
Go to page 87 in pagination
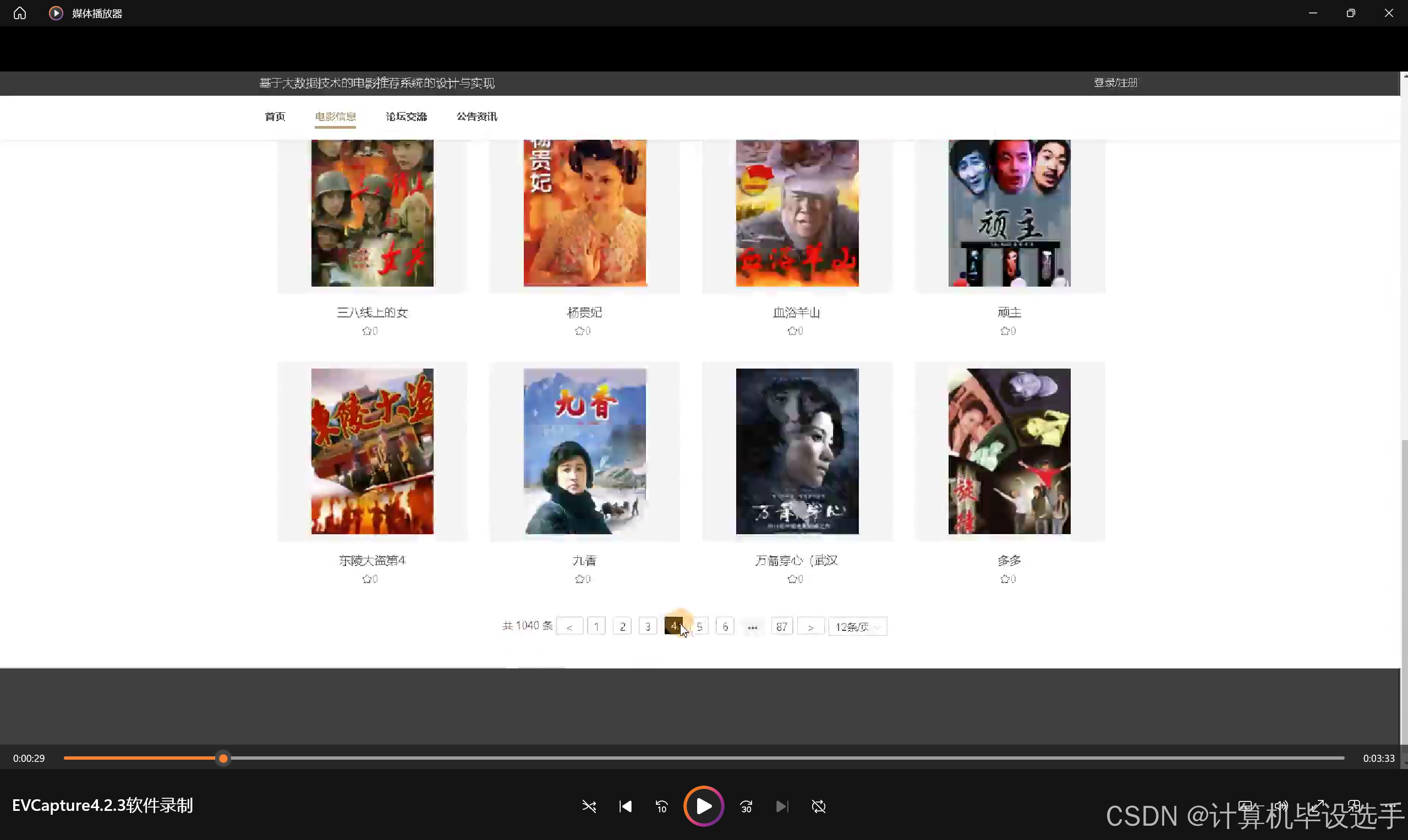pyautogui.click(x=781, y=627)
